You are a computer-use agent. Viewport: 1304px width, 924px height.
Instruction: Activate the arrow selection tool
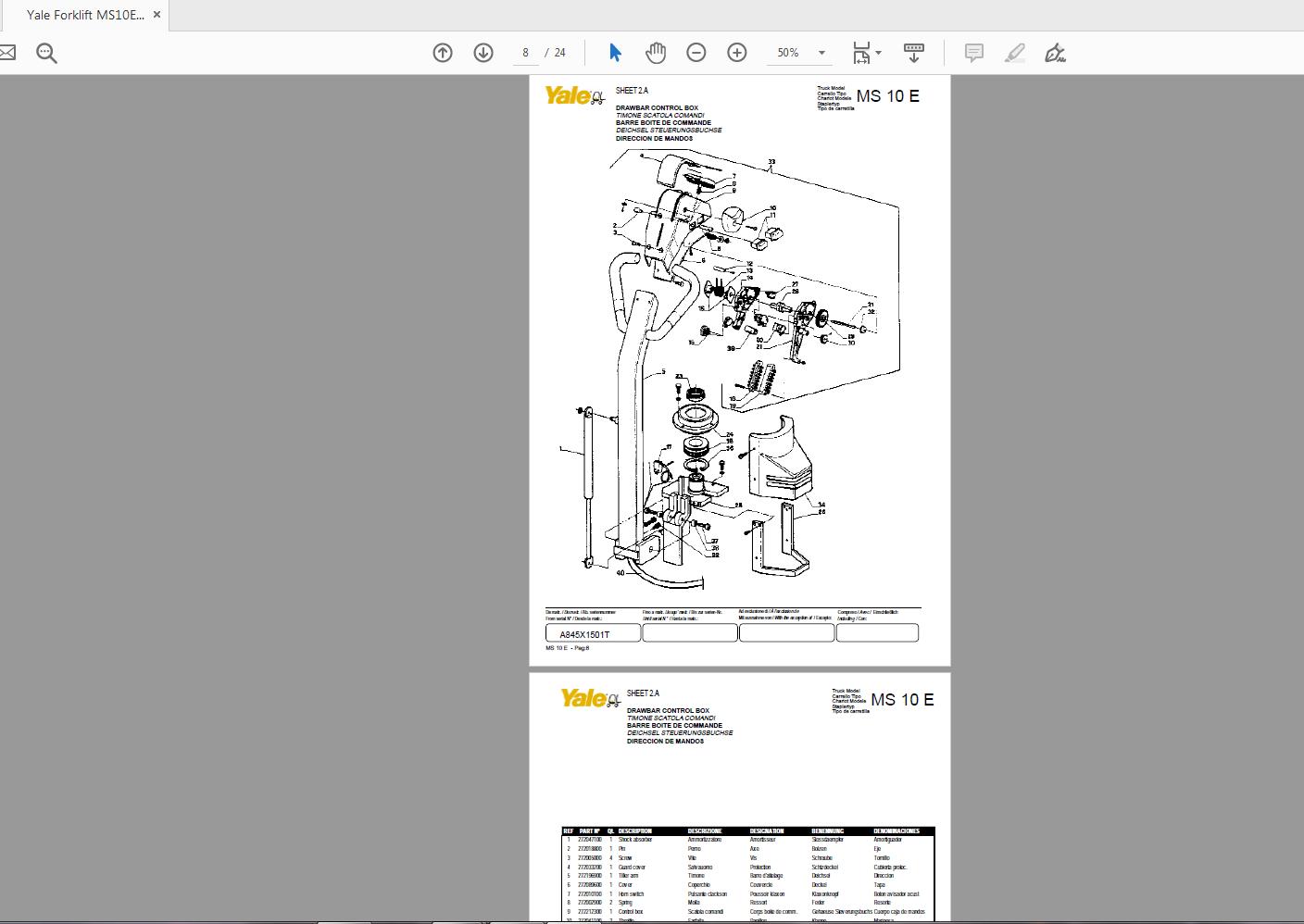point(615,53)
